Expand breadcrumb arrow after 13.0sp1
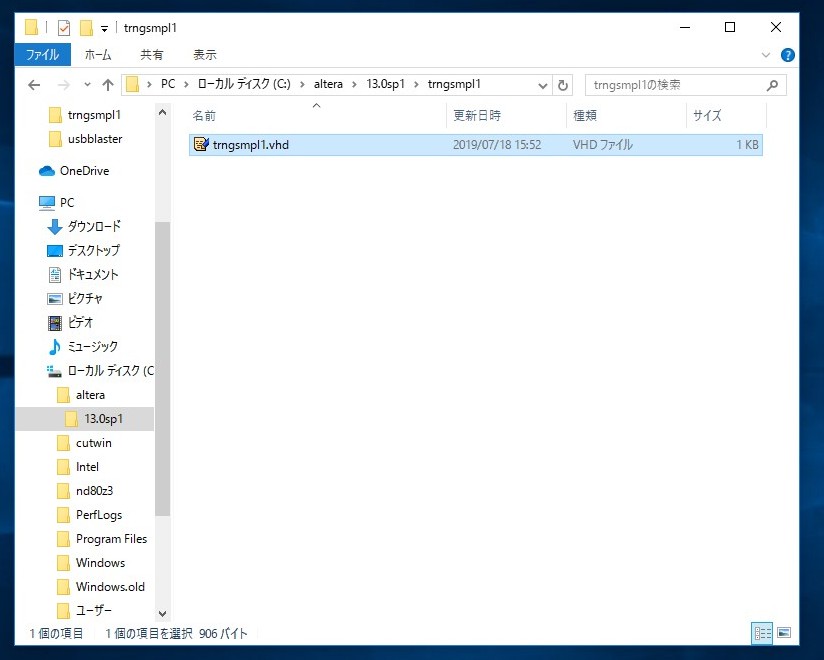This screenshot has width=824, height=660. click(x=416, y=85)
